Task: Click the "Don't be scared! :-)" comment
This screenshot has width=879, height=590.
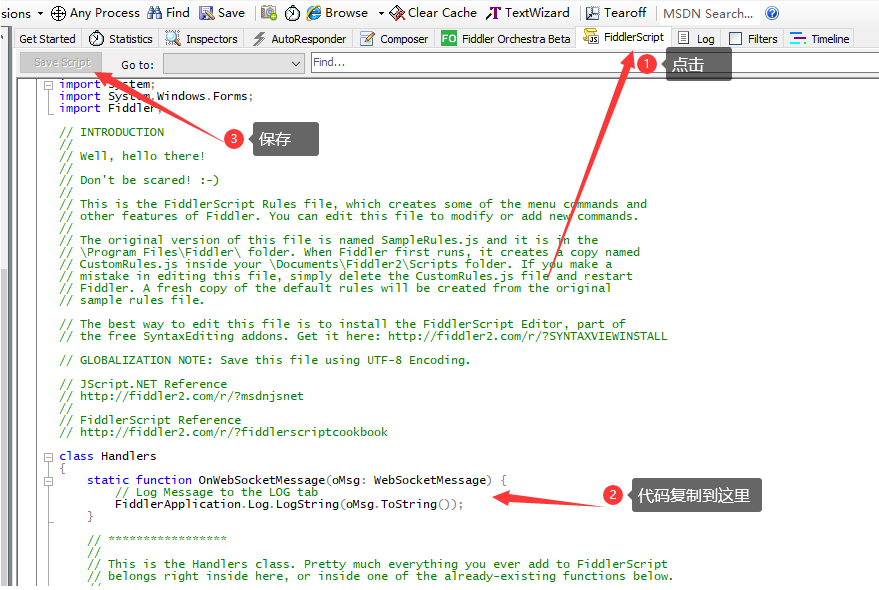Action: pyautogui.click(x=138, y=181)
